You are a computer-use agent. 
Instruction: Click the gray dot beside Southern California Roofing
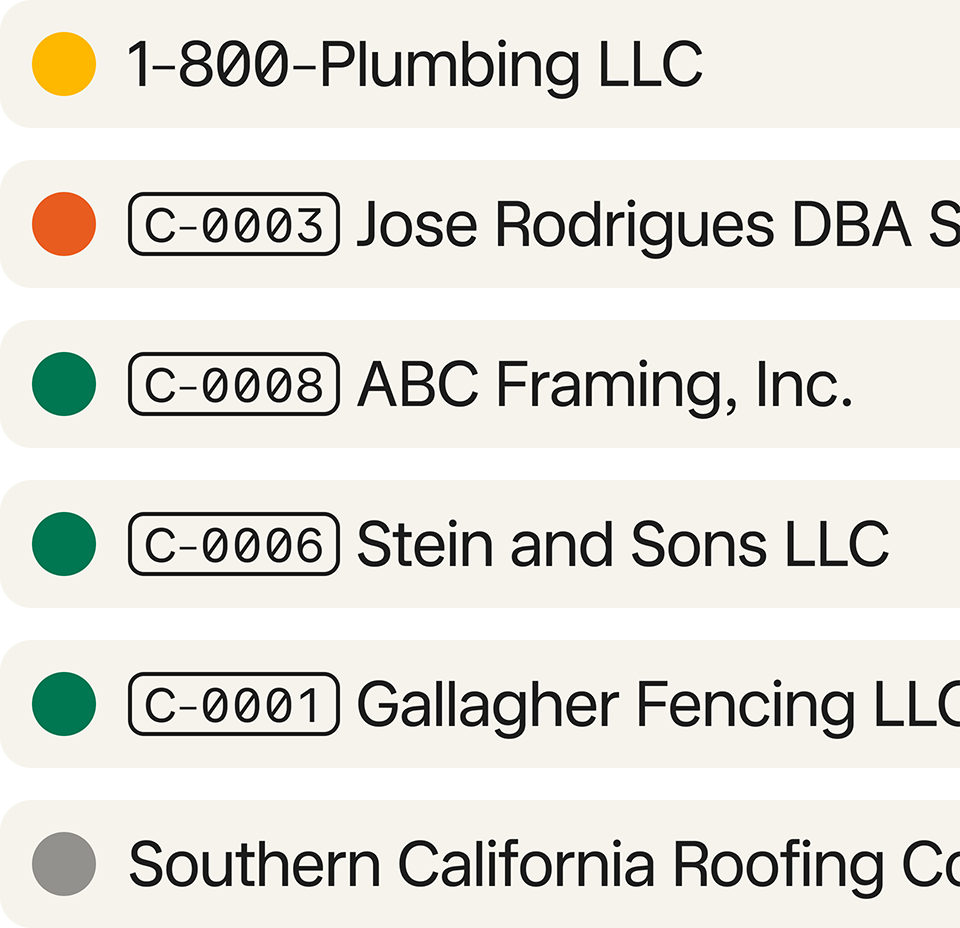pyautogui.click(x=64, y=864)
